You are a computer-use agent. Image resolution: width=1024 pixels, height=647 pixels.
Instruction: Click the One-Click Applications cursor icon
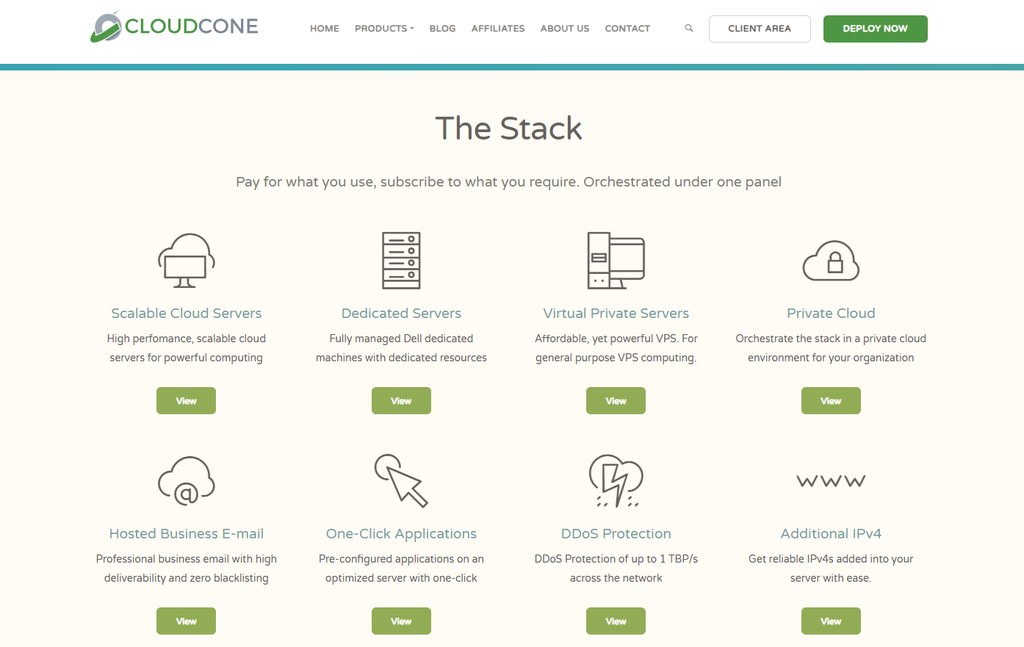tap(401, 481)
